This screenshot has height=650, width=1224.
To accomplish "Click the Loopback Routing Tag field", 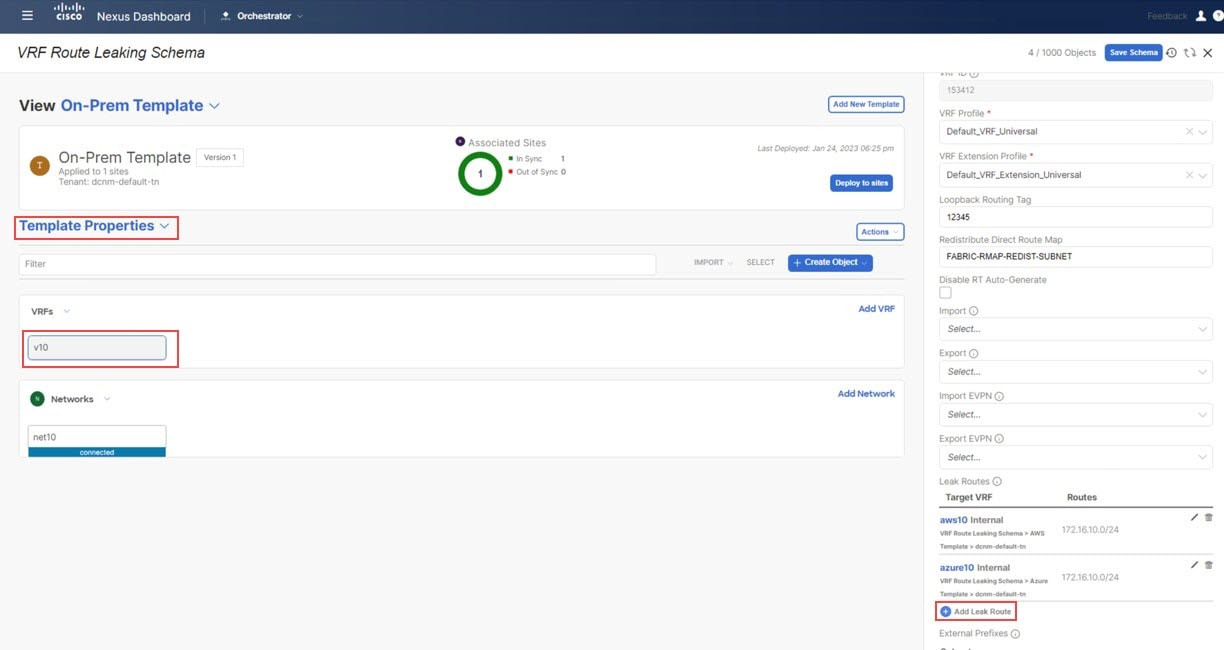I will [1076, 217].
